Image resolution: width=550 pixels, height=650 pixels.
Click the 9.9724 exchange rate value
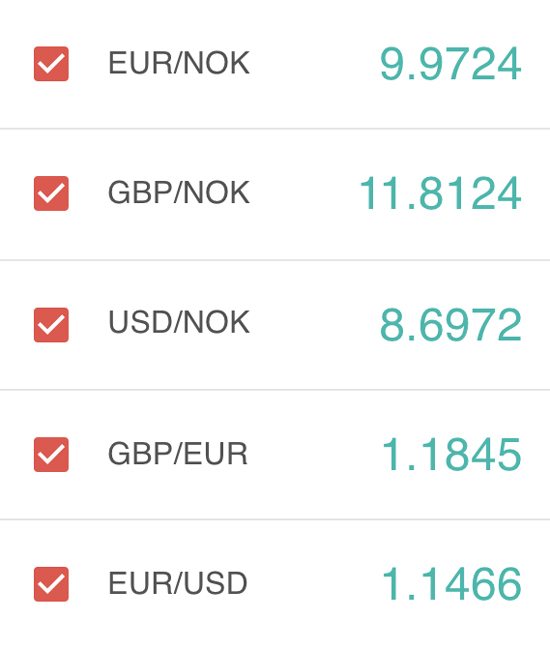[x=451, y=64]
